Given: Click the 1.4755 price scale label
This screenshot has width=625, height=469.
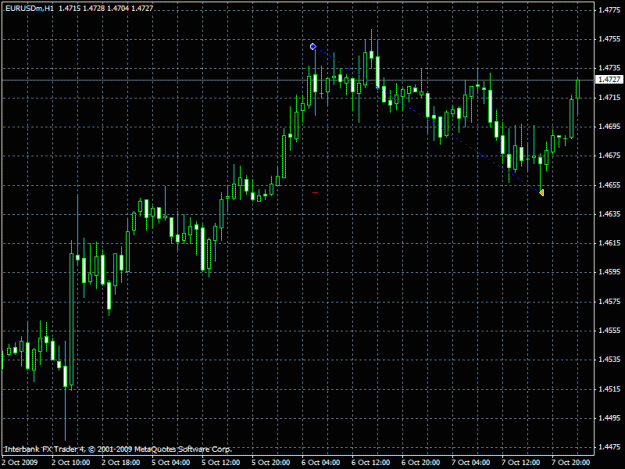Looking at the screenshot, I should pos(609,39).
